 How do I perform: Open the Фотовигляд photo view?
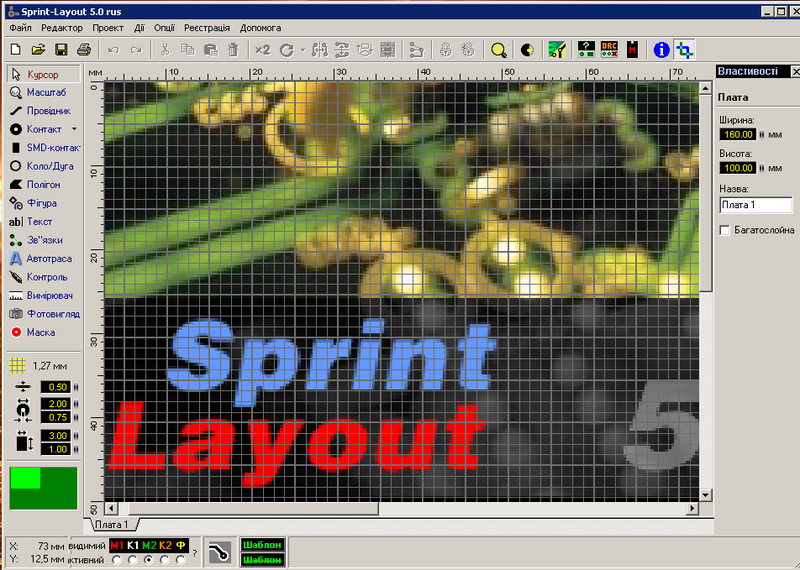43,314
